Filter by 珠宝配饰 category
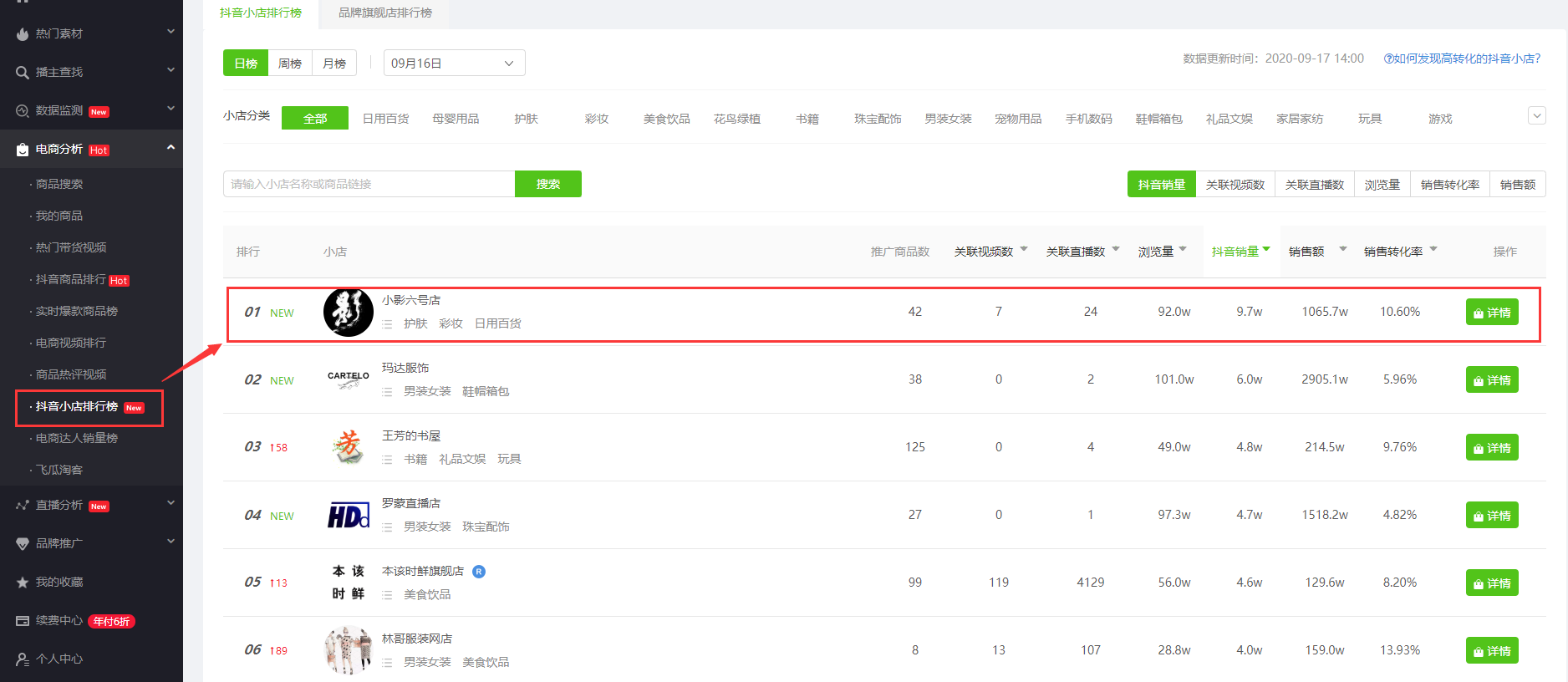This screenshot has width=1568, height=682. pos(878,119)
